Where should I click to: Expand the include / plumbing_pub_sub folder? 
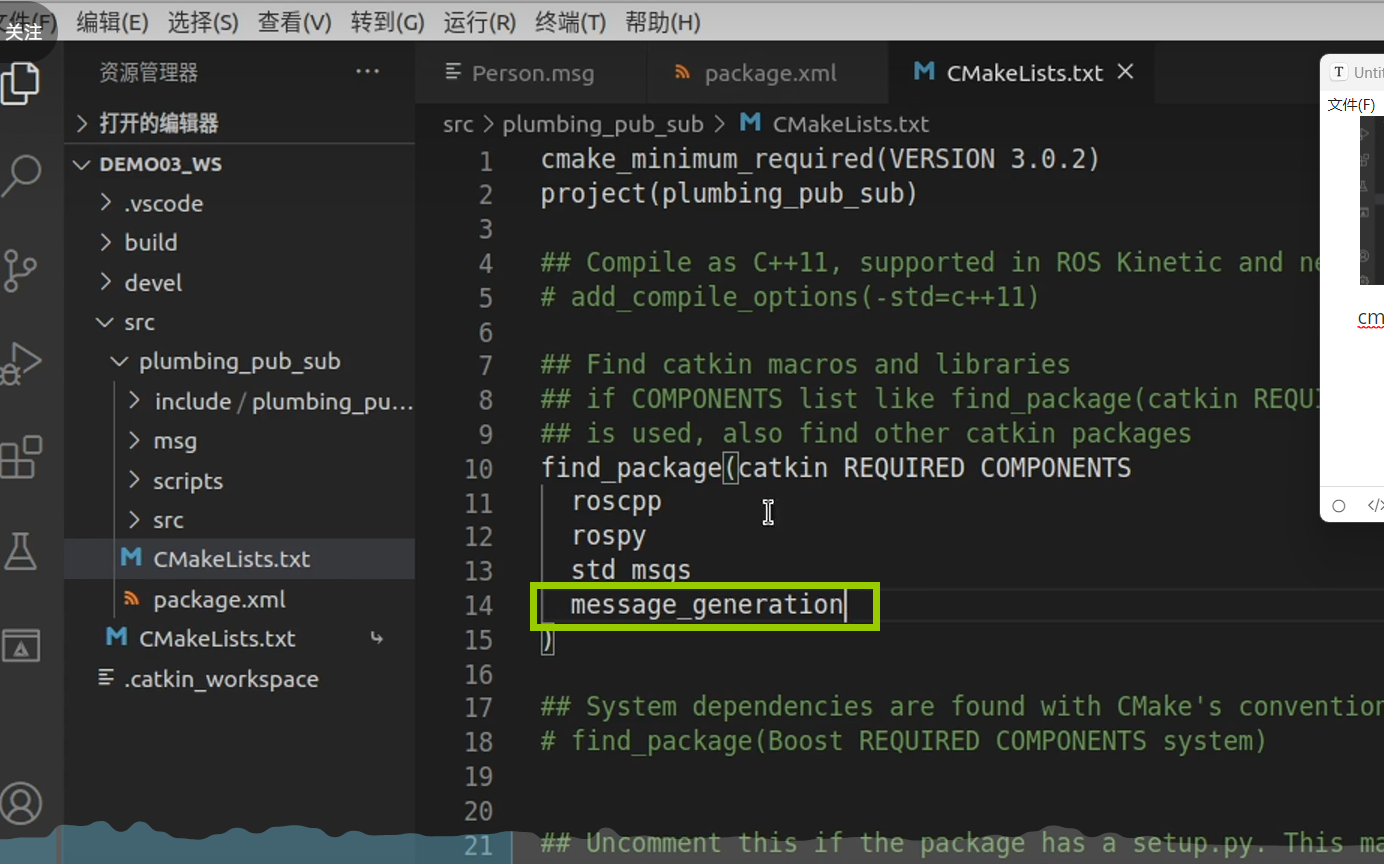(240, 402)
